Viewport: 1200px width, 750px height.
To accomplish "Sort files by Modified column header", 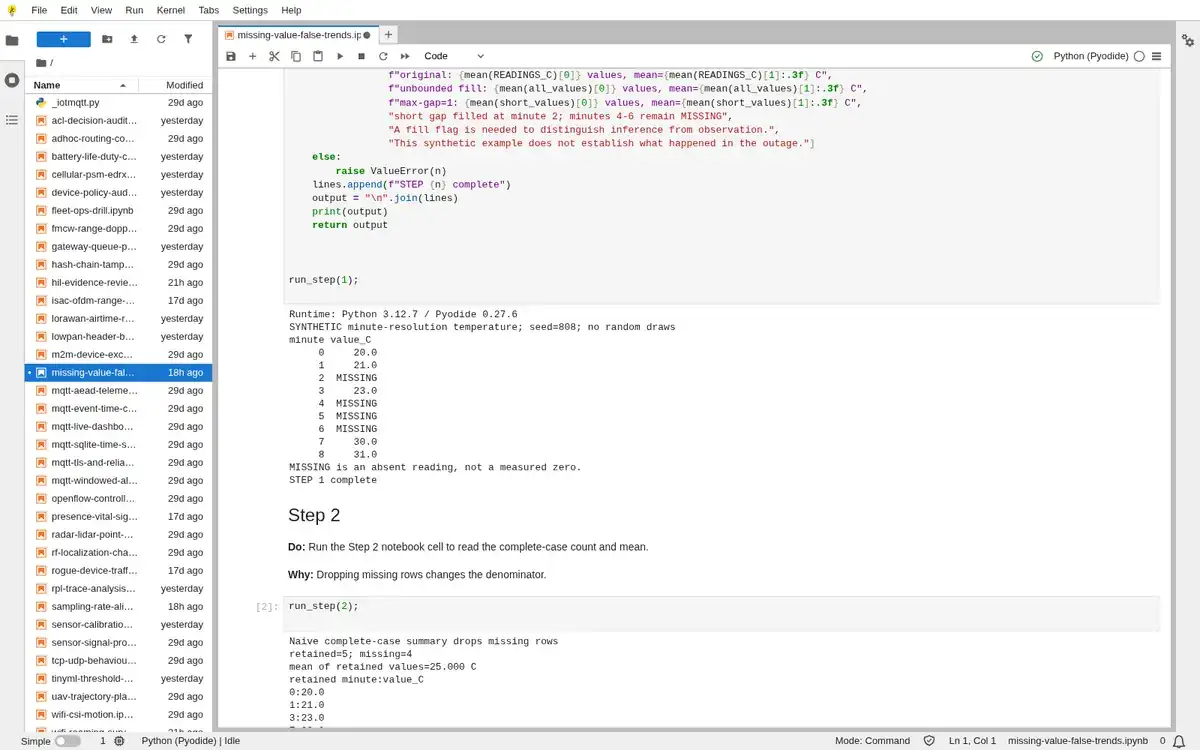I will (x=174, y=85).
